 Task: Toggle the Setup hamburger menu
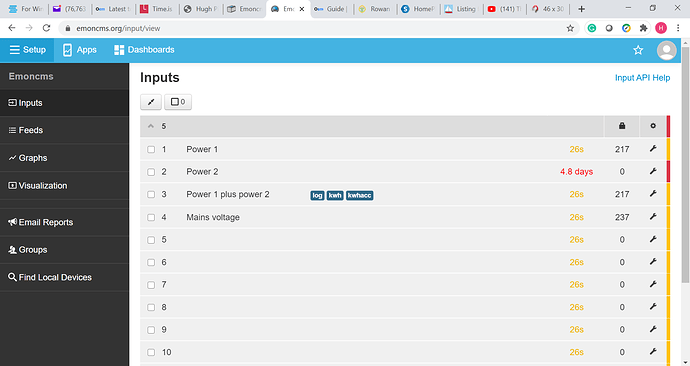(x=27, y=50)
